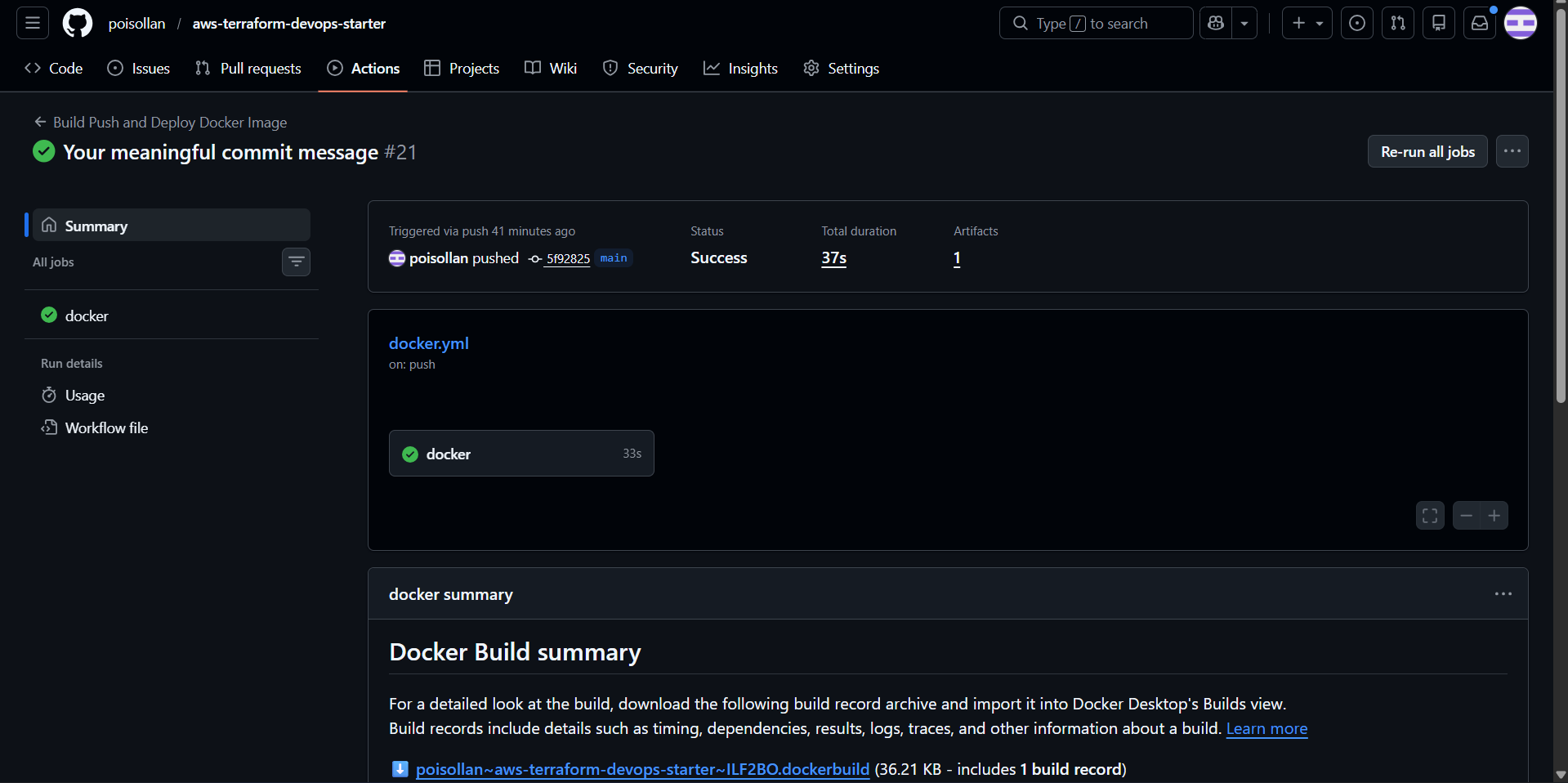Open commit 5f92825 details
Screen dimensions: 1568x783
click(x=567, y=258)
